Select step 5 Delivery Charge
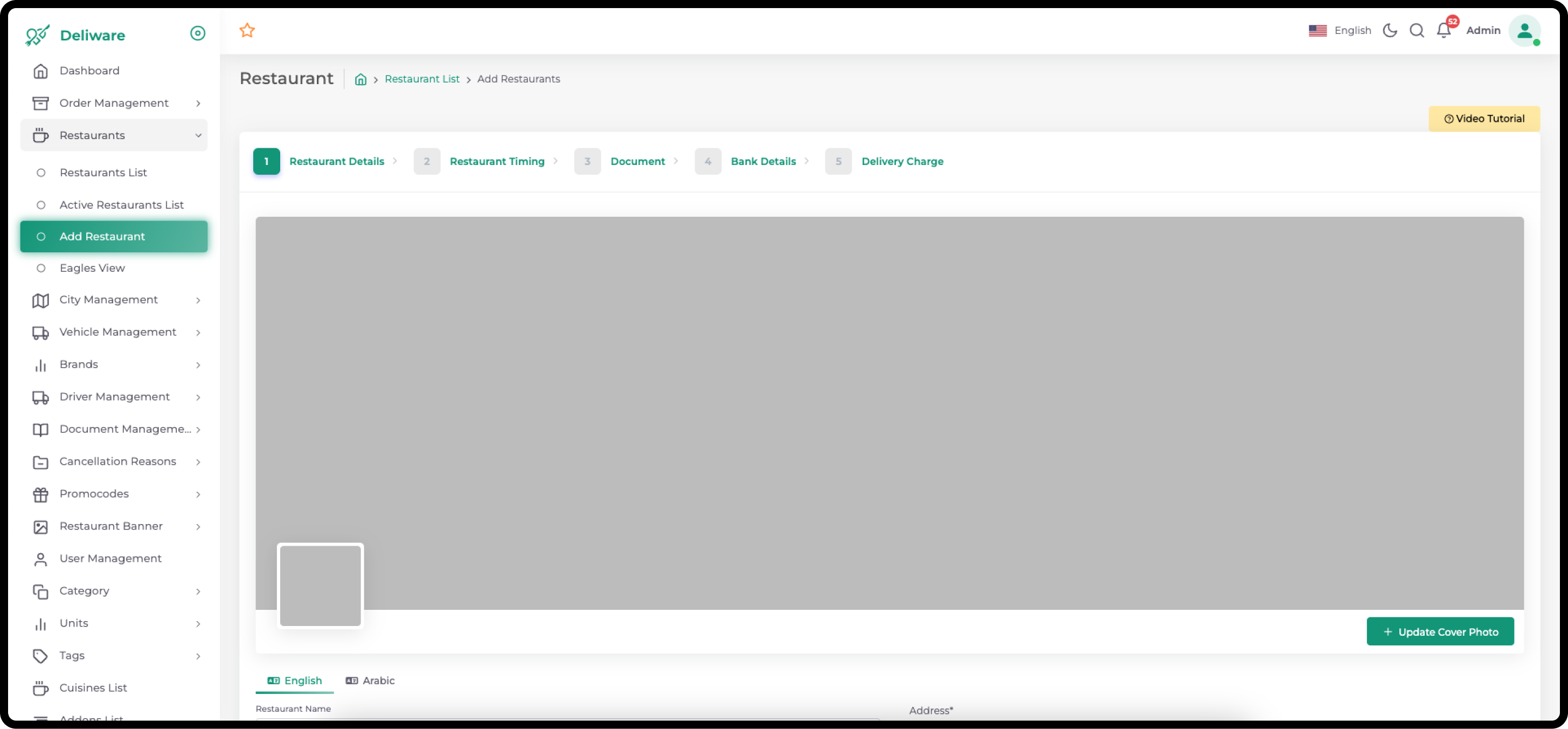 coord(884,161)
